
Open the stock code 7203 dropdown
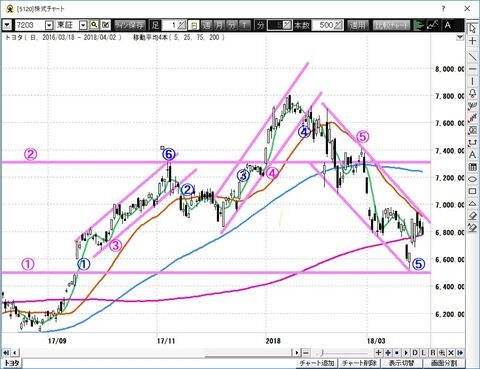[49, 25]
